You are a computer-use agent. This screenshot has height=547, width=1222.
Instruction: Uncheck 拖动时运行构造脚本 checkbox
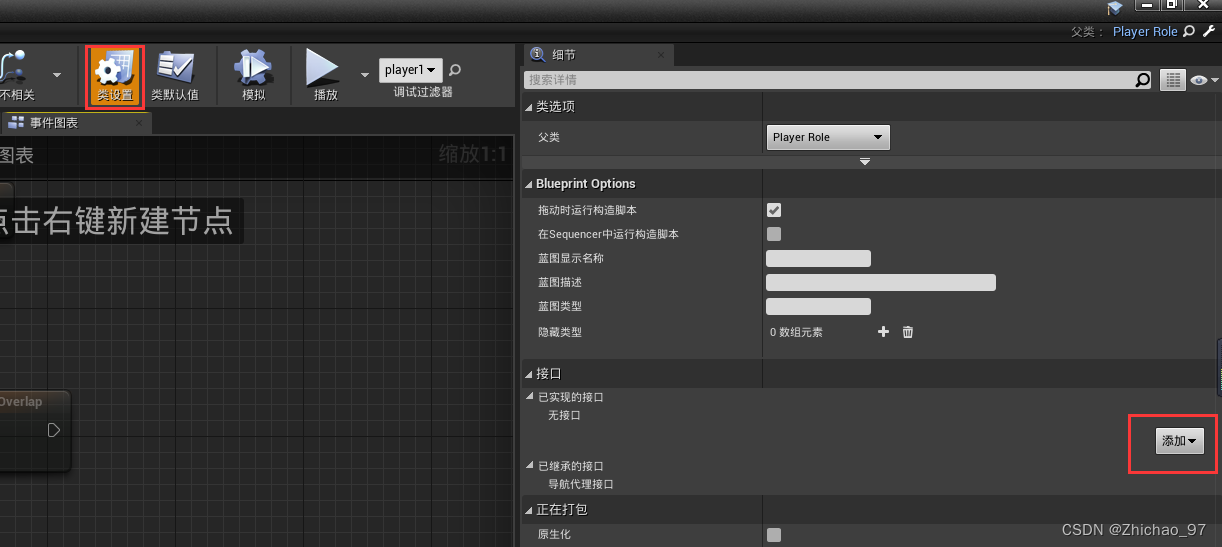pyautogui.click(x=774, y=210)
